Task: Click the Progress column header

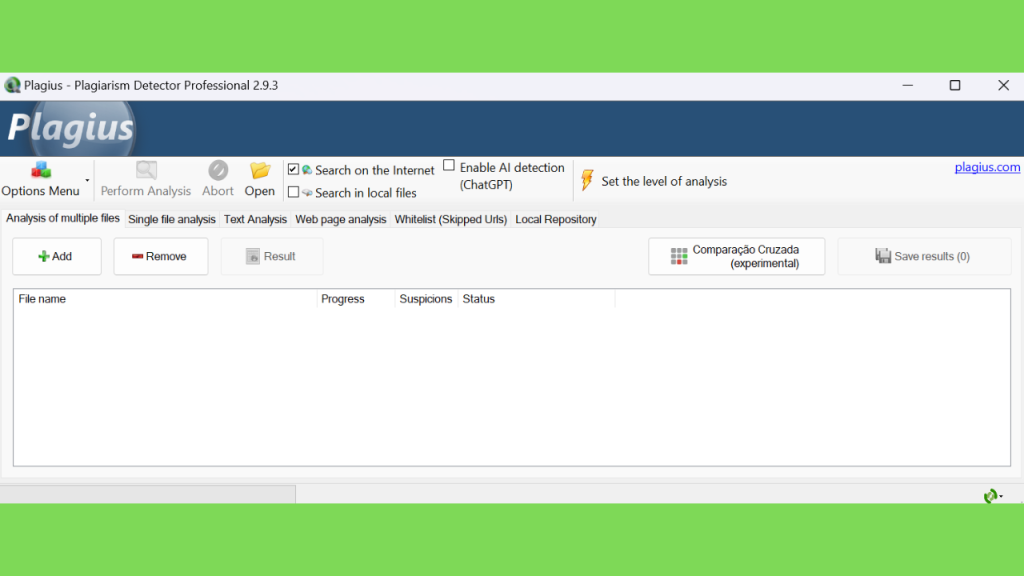Action: [x=356, y=298]
